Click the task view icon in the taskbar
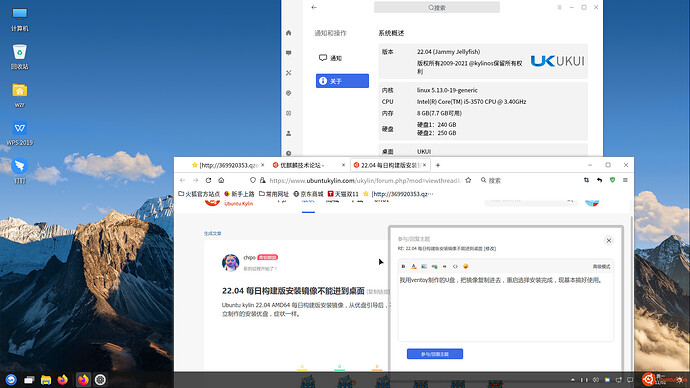This screenshot has width=690, height=388. point(29,380)
